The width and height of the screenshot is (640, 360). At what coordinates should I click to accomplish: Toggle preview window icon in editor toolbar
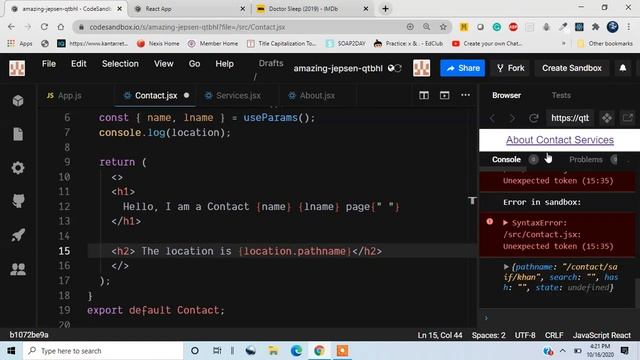tap(444, 96)
